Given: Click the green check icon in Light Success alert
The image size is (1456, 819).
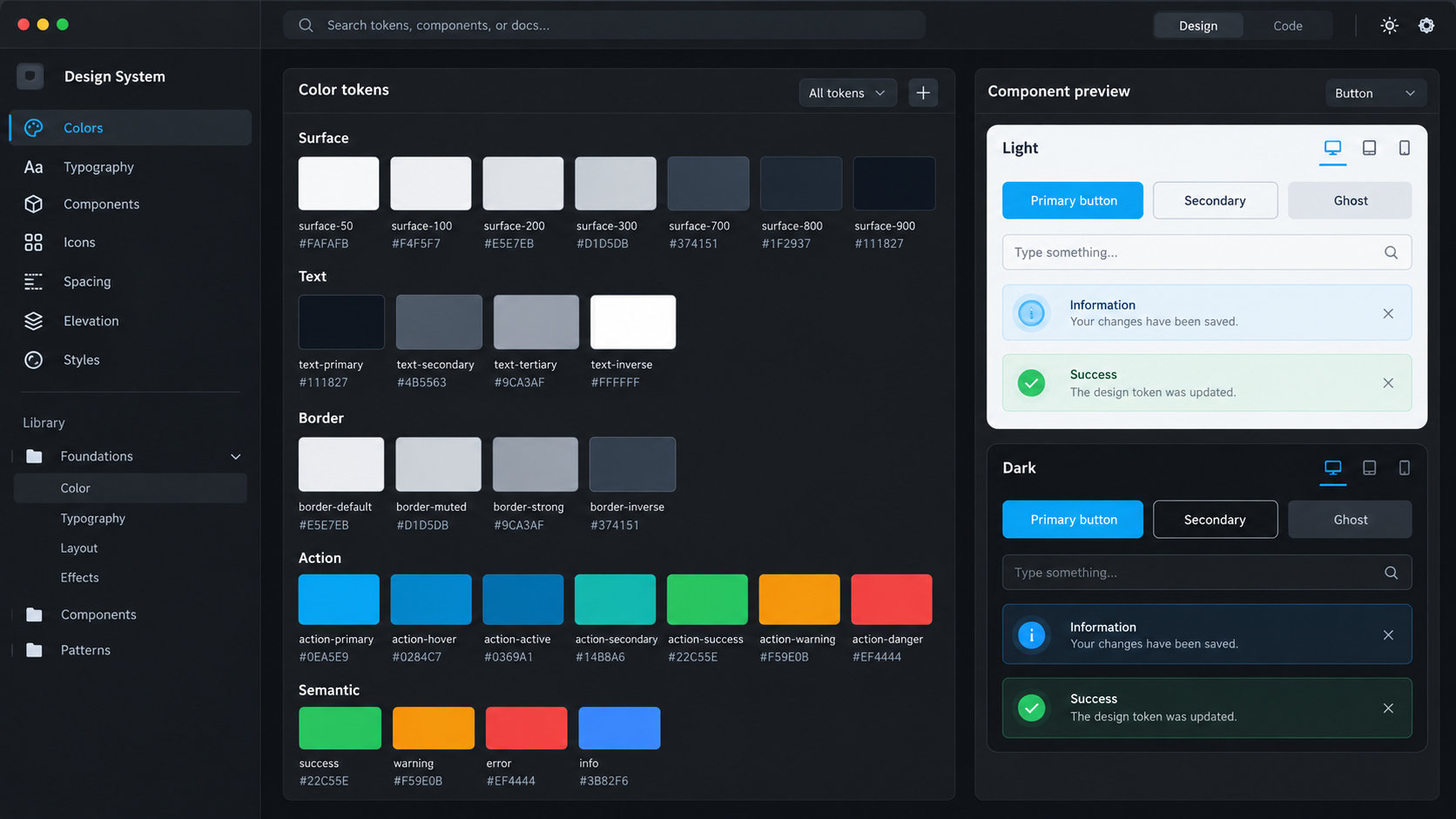Looking at the screenshot, I should click(x=1032, y=383).
